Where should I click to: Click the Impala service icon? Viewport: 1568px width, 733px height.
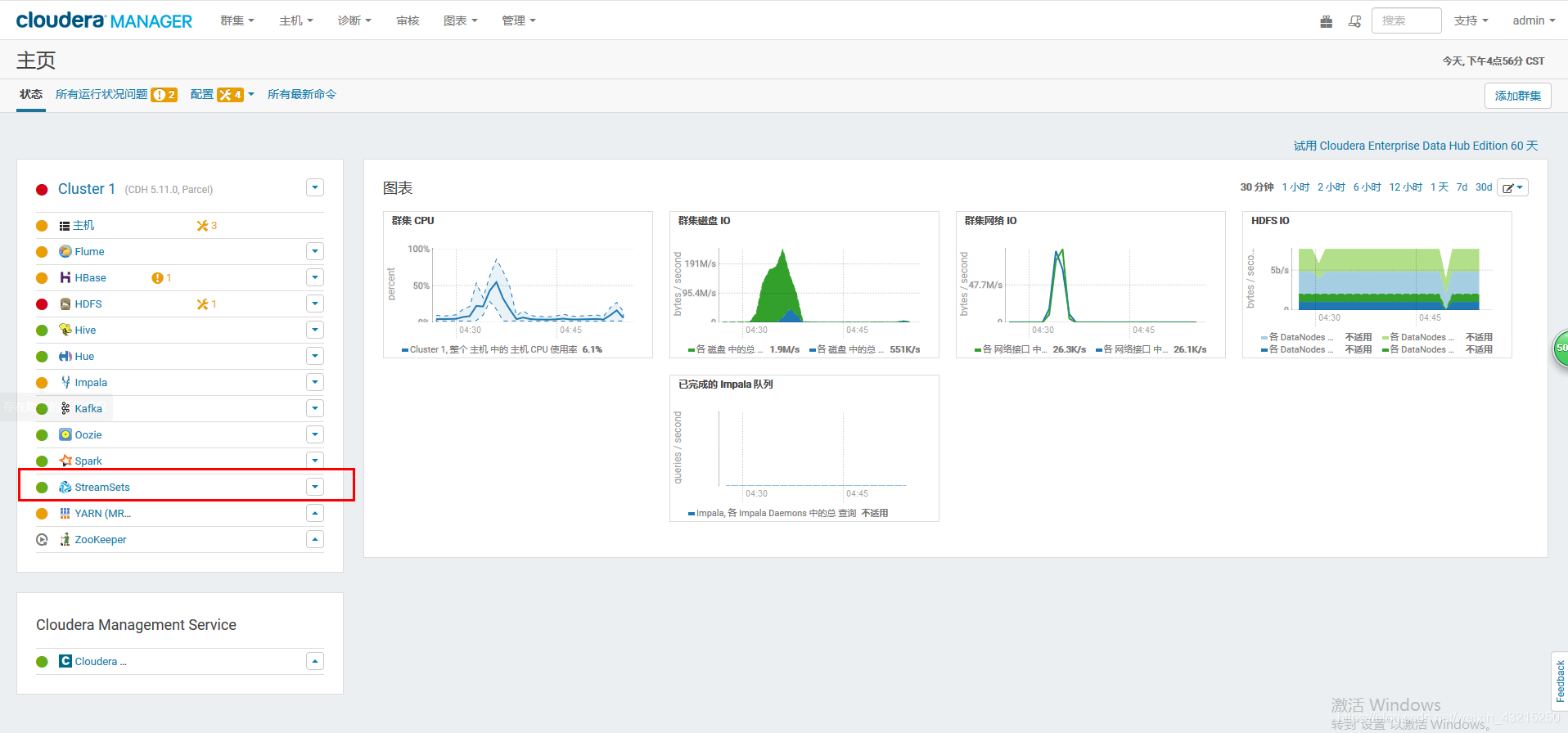(x=65, y=382)
